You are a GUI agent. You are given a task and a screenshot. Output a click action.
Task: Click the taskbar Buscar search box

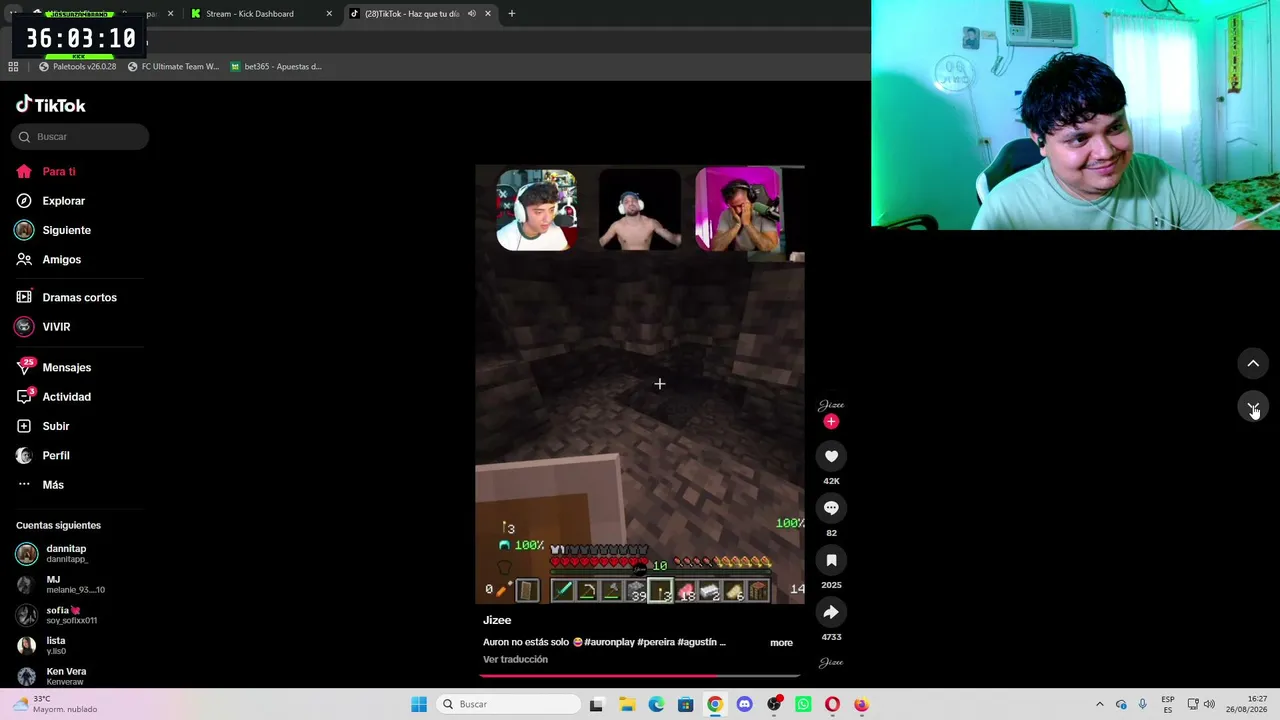click(508, 705)
